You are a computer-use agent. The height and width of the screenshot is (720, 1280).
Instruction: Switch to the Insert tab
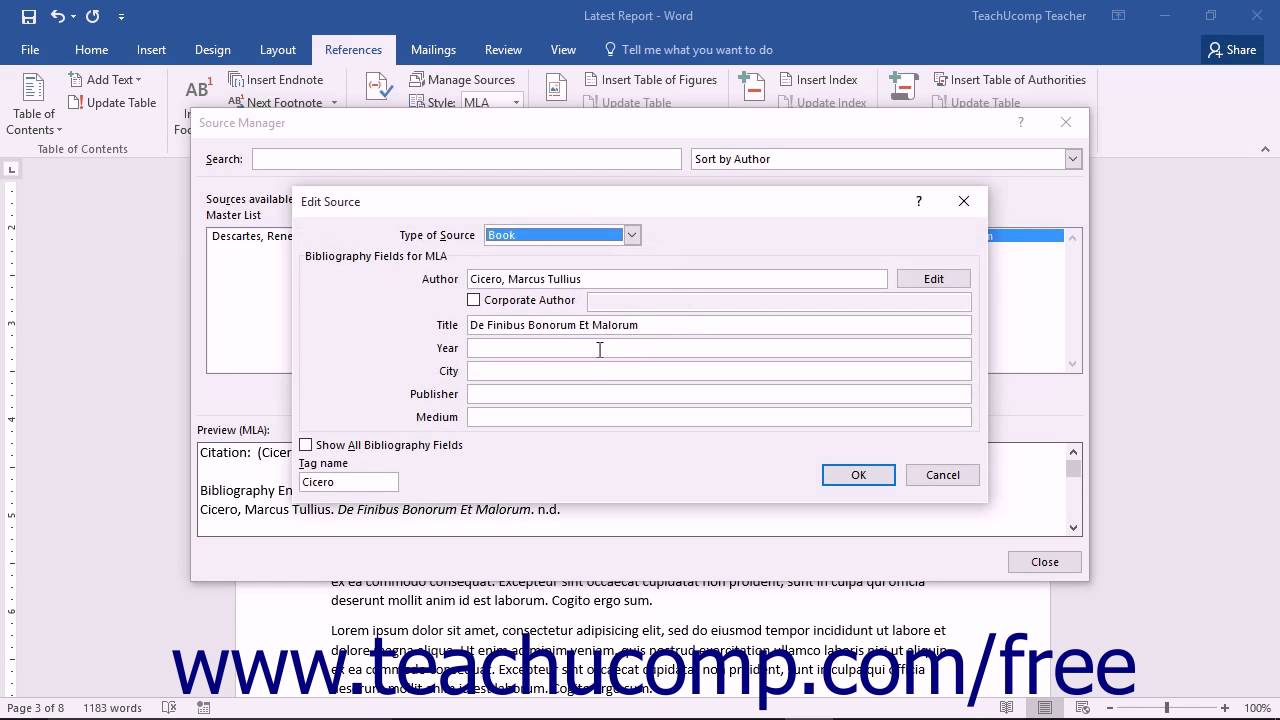151,50
